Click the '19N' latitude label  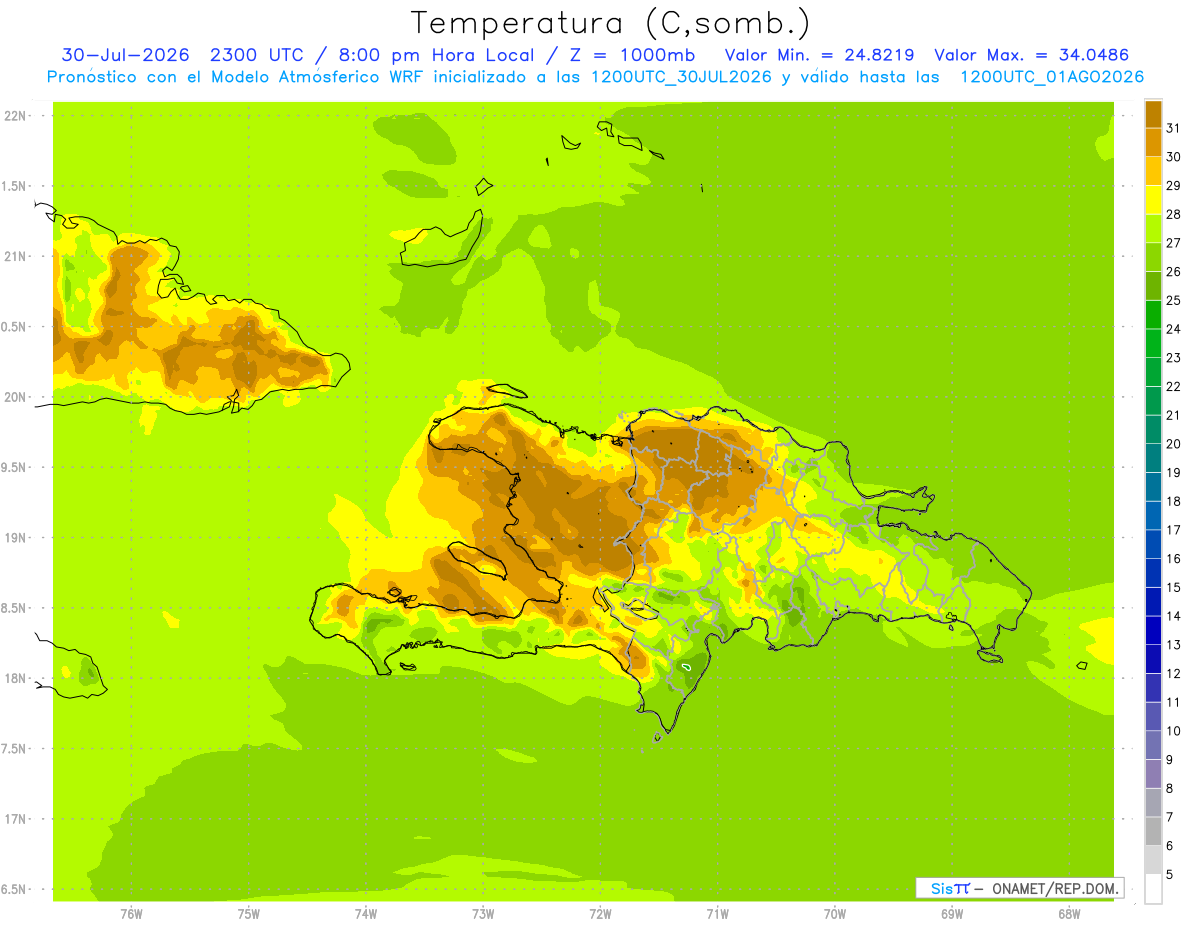click(x=14, y=538)
